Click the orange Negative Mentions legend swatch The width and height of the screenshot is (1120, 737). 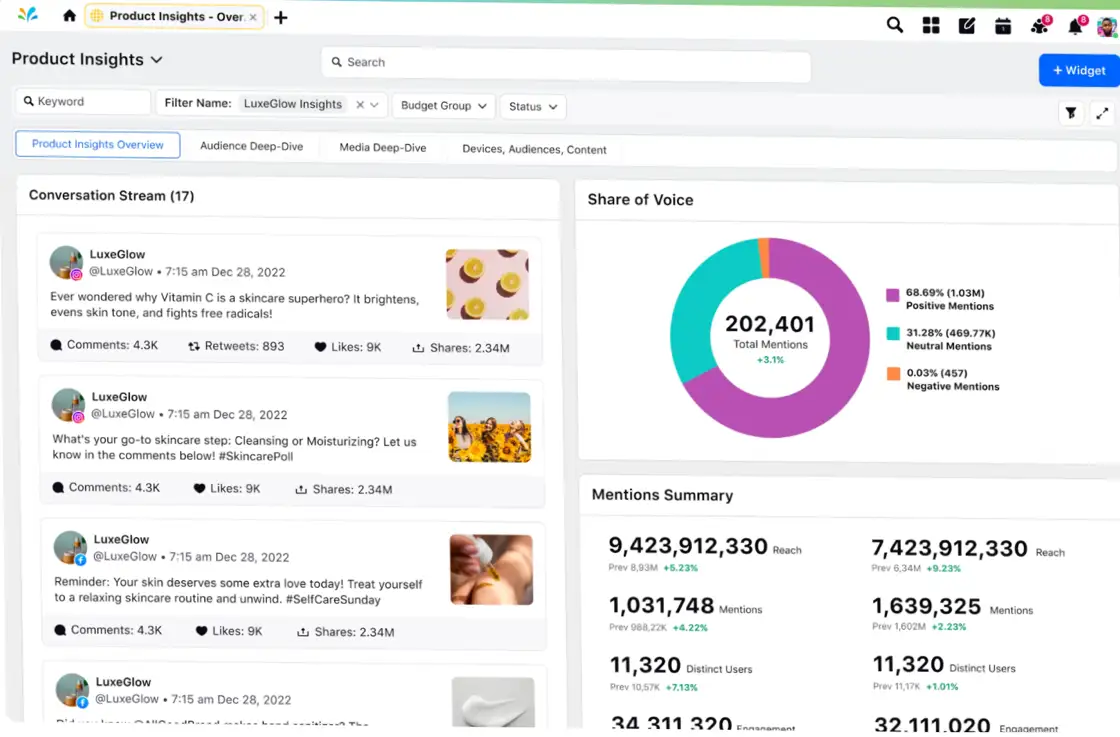click(x=894, y=373)
